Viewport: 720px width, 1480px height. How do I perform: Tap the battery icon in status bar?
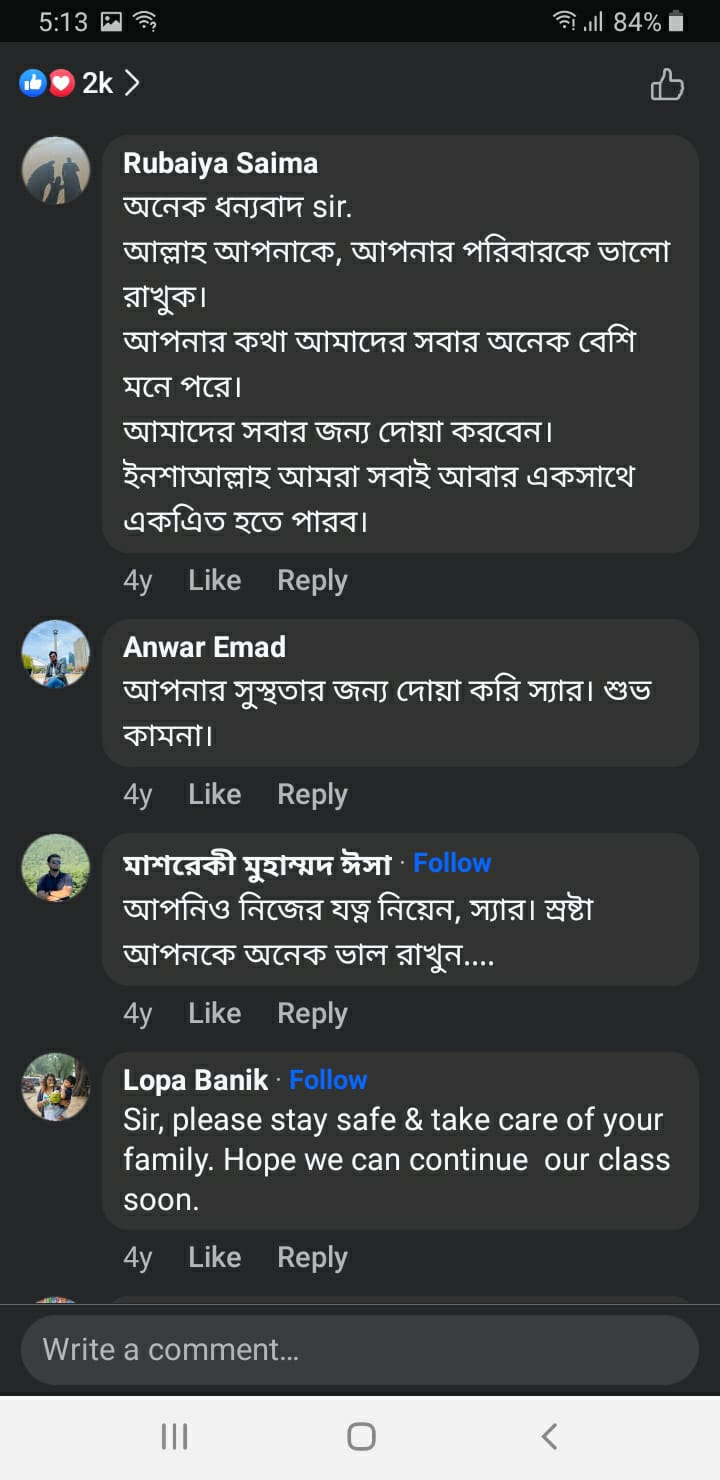[x=677, y=21]
